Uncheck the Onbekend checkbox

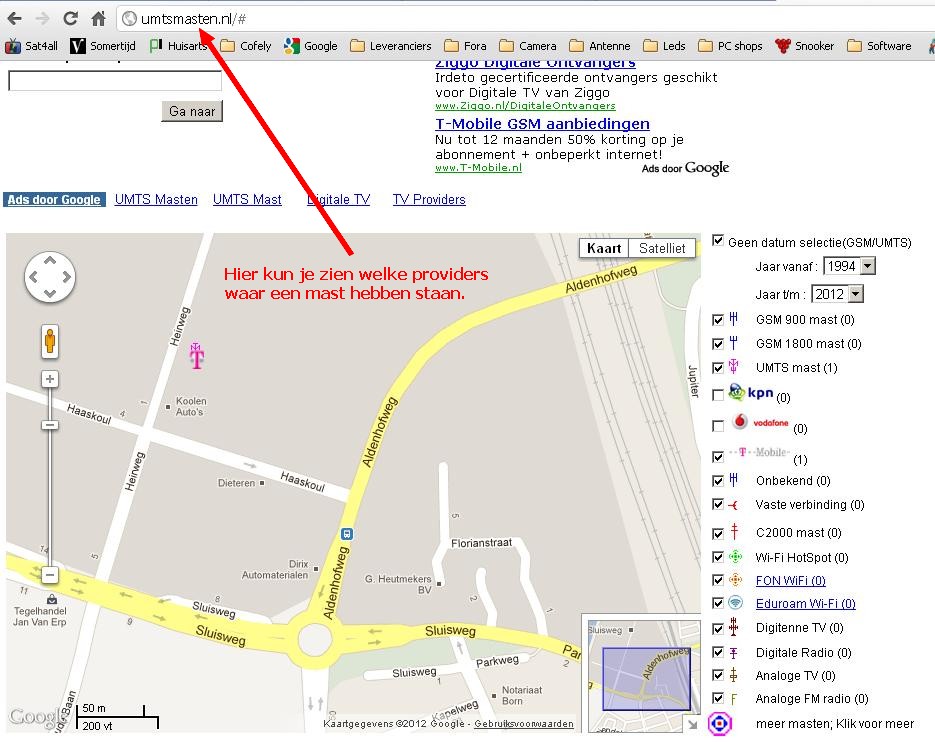pyautogui.click(x=718, y=481)
